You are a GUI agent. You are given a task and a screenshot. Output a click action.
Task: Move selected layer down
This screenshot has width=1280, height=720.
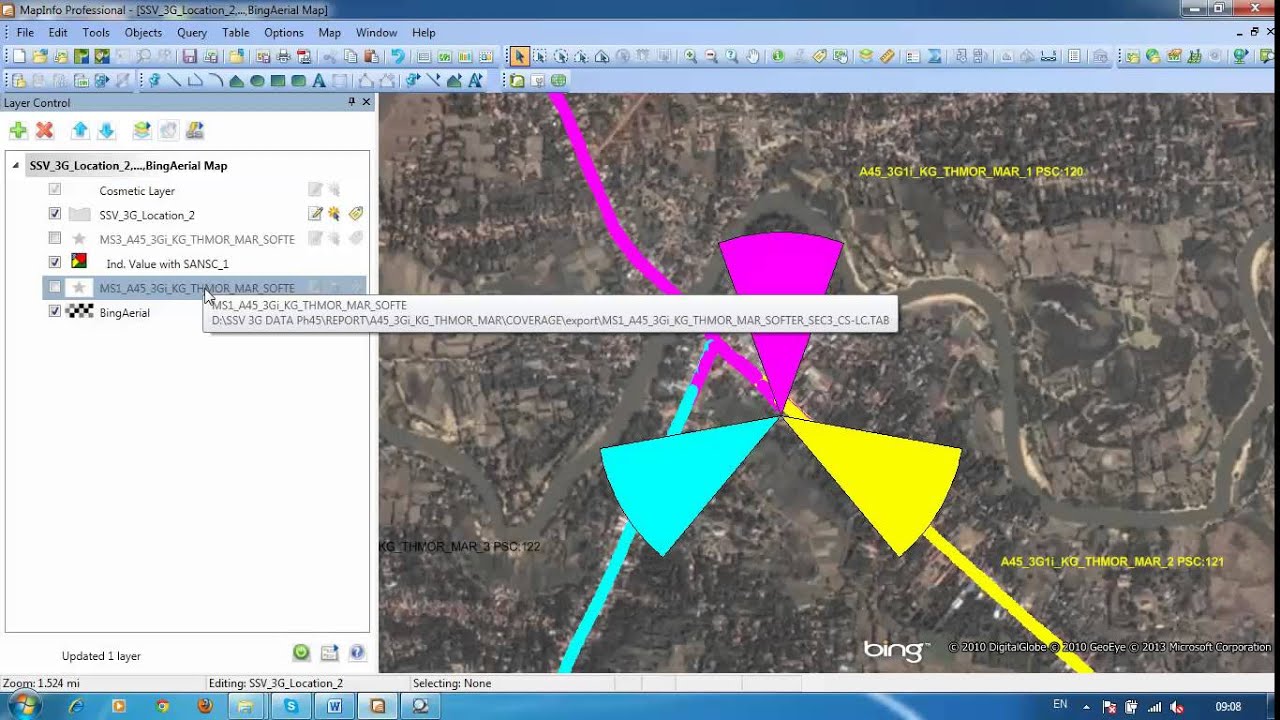point(106,130)
